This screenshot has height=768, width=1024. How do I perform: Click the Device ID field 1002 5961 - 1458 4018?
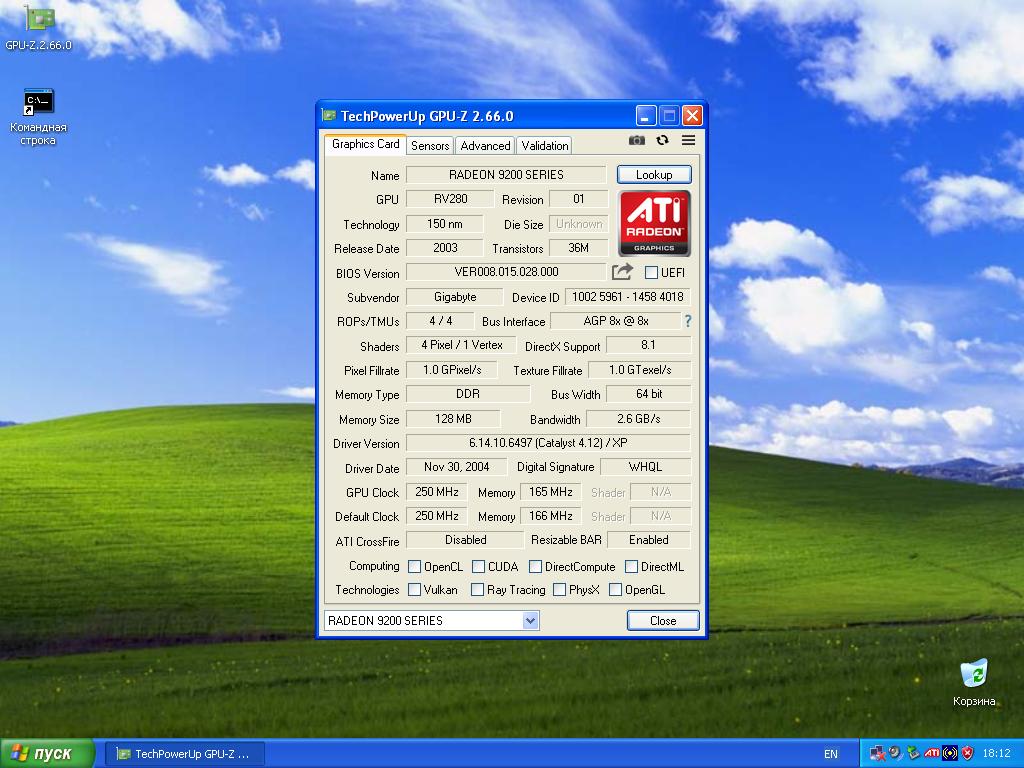point(628,296)
